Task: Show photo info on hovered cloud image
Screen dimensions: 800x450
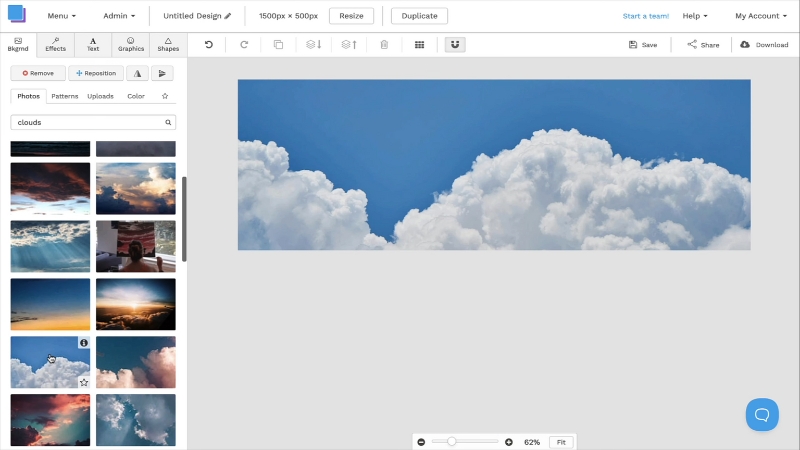Action: (84, 343)
